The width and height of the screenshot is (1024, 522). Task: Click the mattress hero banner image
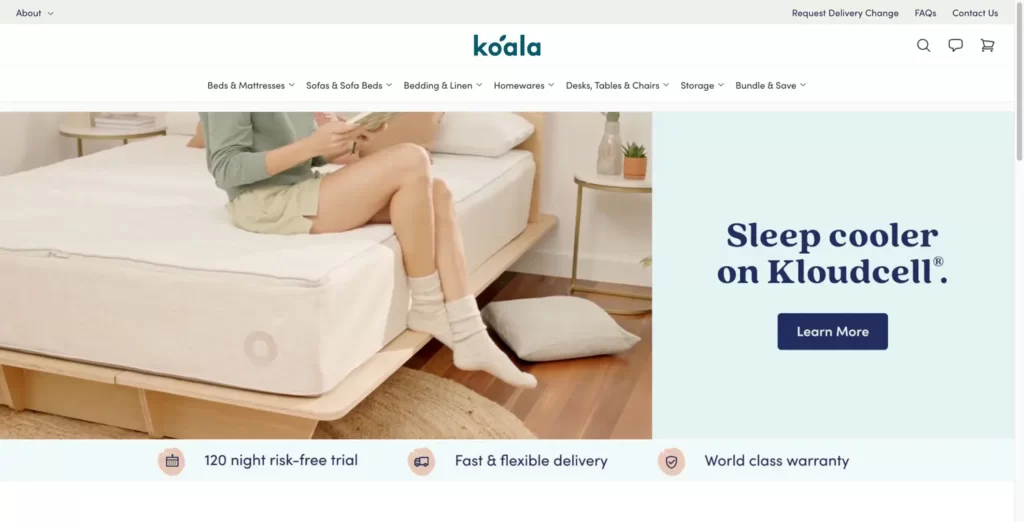click(326, 275)
